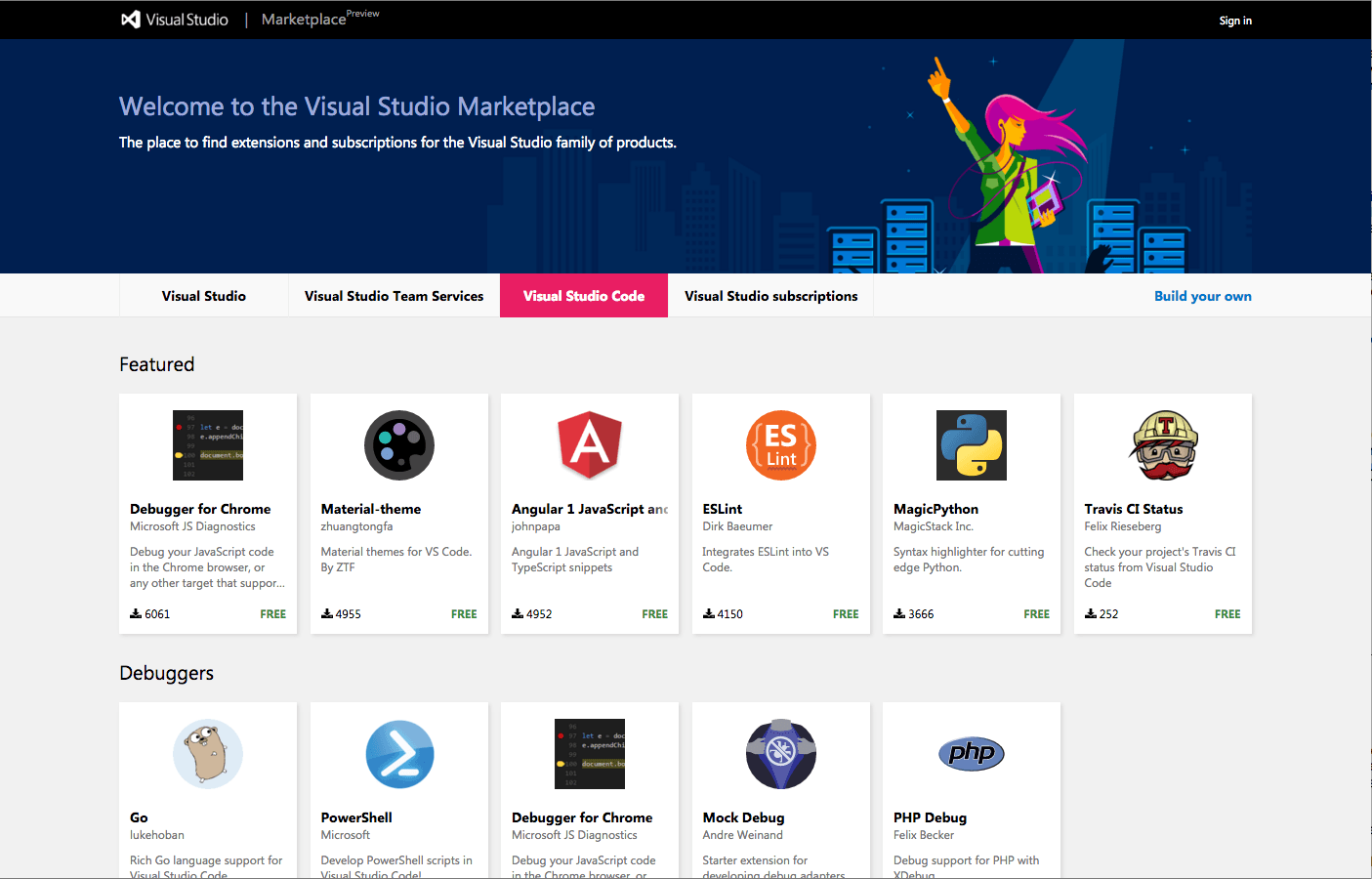The height and width of the screenshot is (879, 1372).
Task: Open the MagicPython snake logo
Action: tap(971, 445)
